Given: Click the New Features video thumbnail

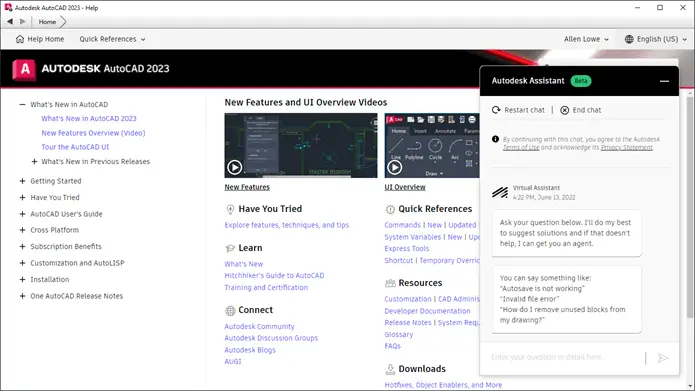Looking at the screenshot, I should point(301,145).
